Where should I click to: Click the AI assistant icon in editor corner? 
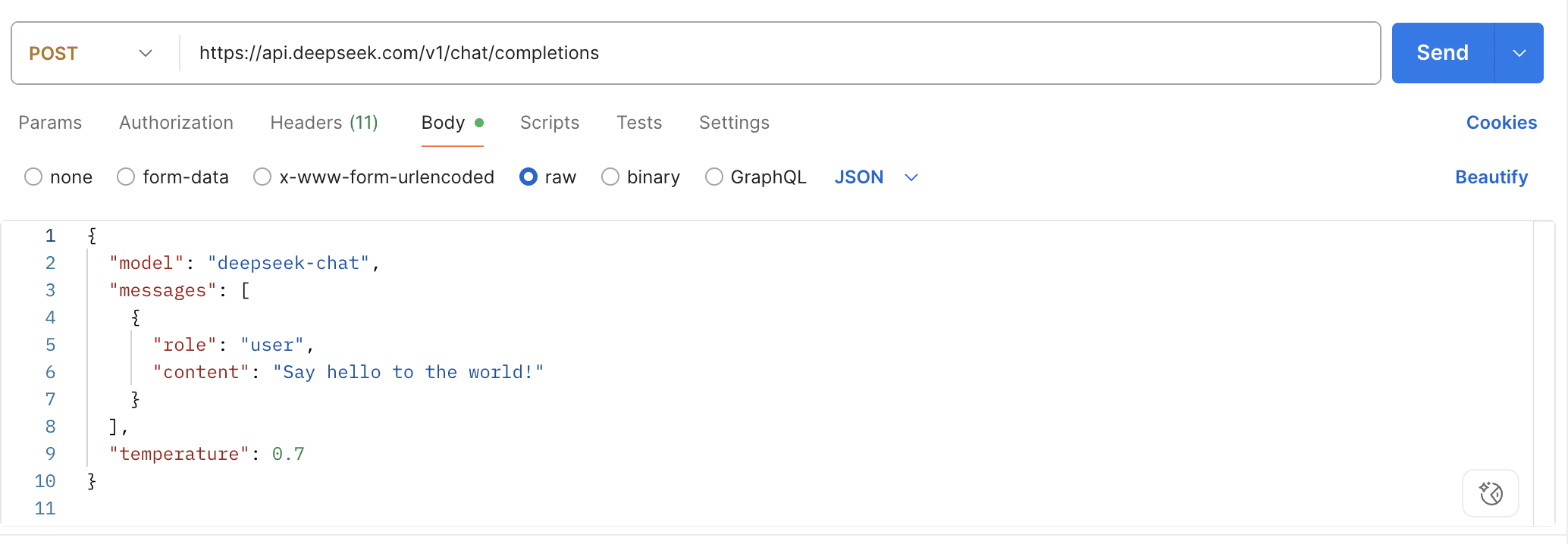(1490, 493)
